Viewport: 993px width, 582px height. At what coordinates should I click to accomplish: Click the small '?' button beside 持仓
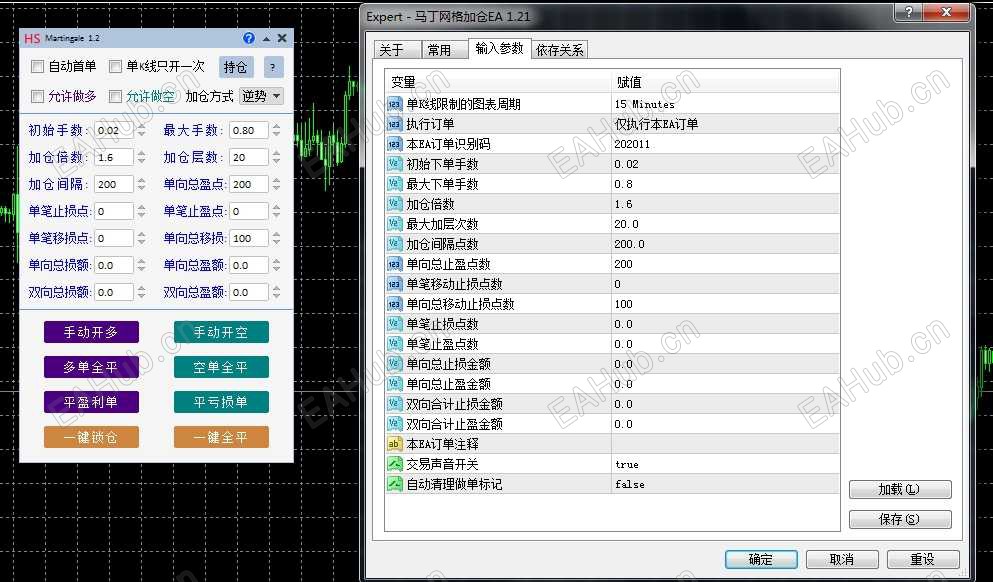point(273,67)
